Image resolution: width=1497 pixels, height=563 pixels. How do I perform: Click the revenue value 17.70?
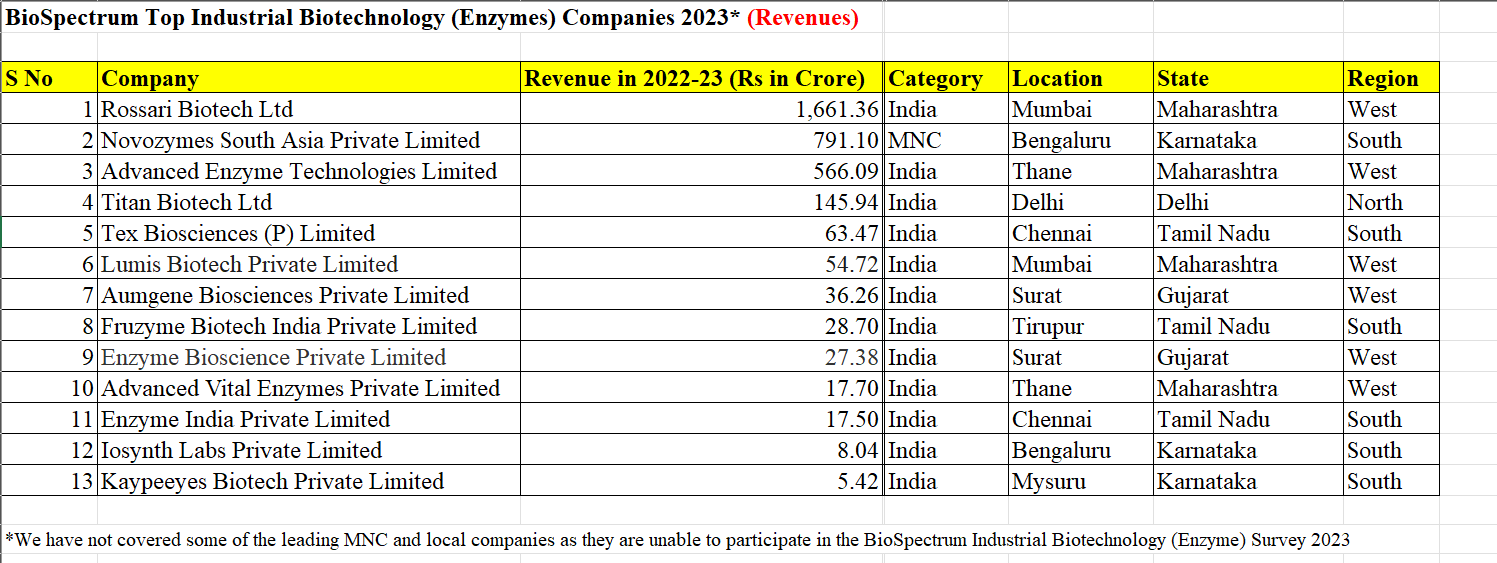pos(702,388)
